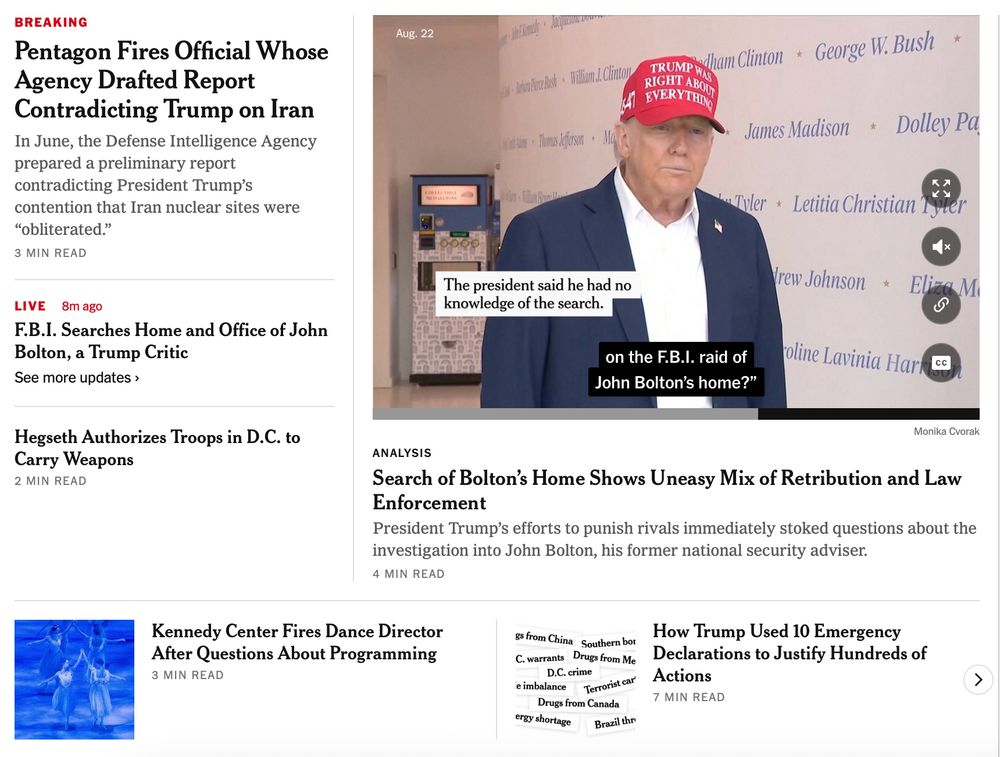Screen dimensions: 1000x757
Task: Click the Aug. 22 video date
Action: click(415, 34)
